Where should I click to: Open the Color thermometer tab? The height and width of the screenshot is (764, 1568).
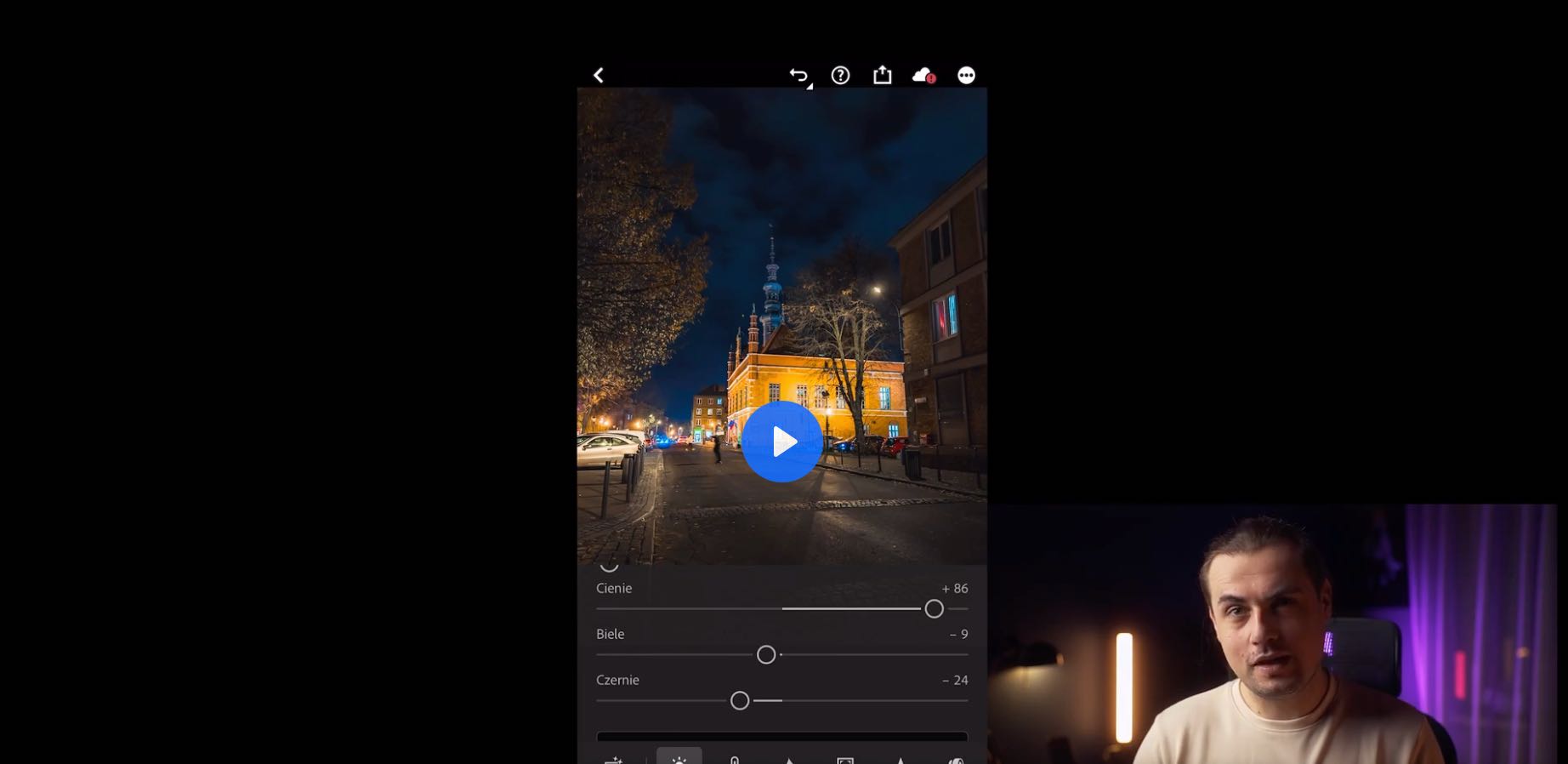pos(735,759)
